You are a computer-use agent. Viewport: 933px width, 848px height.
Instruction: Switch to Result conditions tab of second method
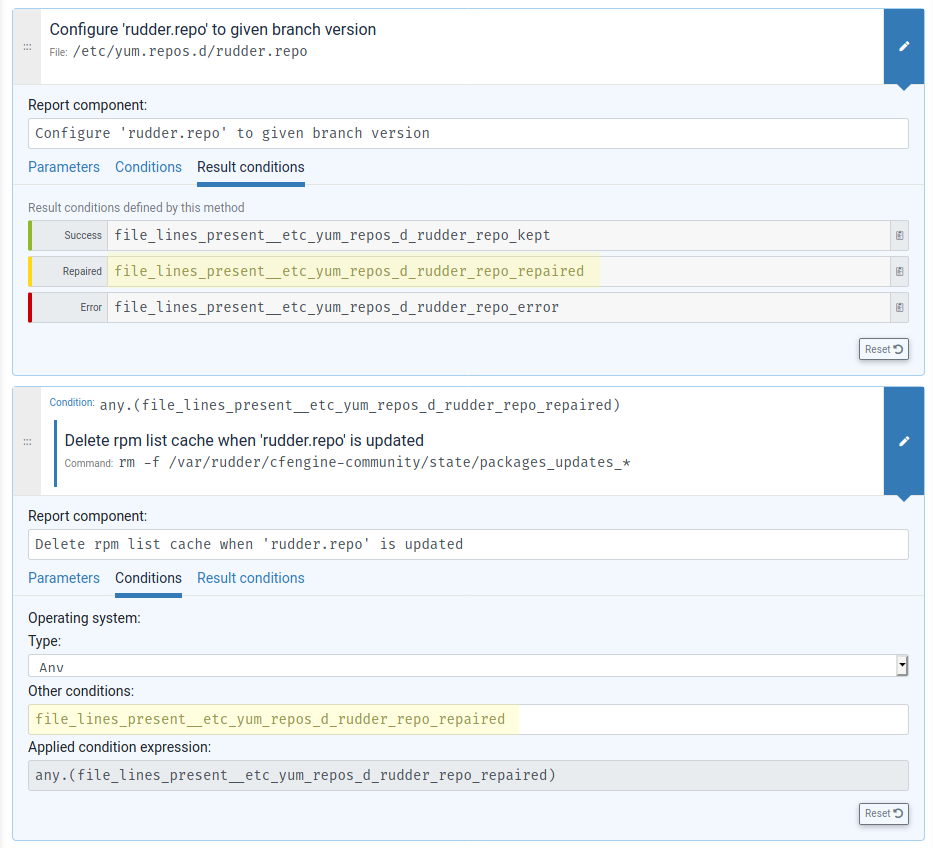[250, 578]
